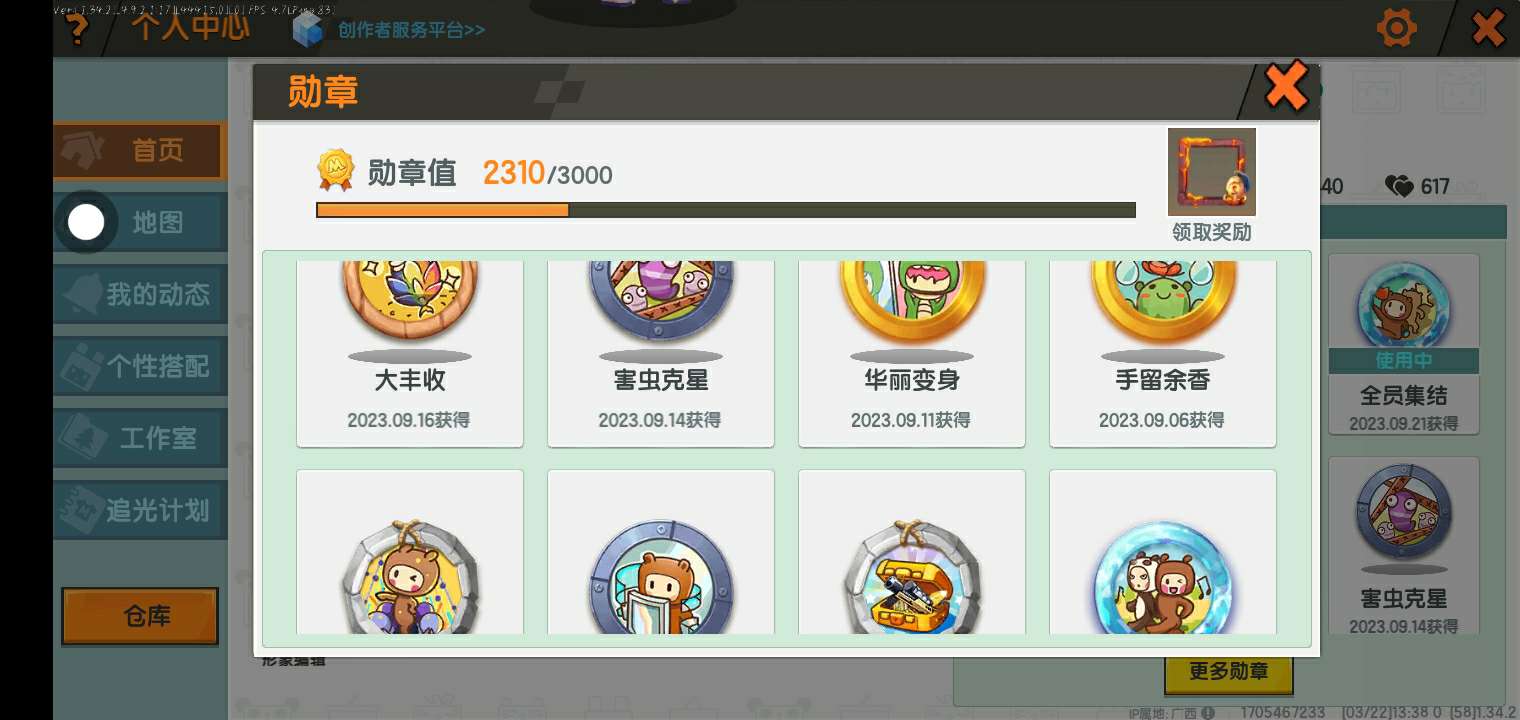Screen dimensions: 1520x720
Task: Tap the dancing bear stone medal icon
Action: tap(410, 552)
